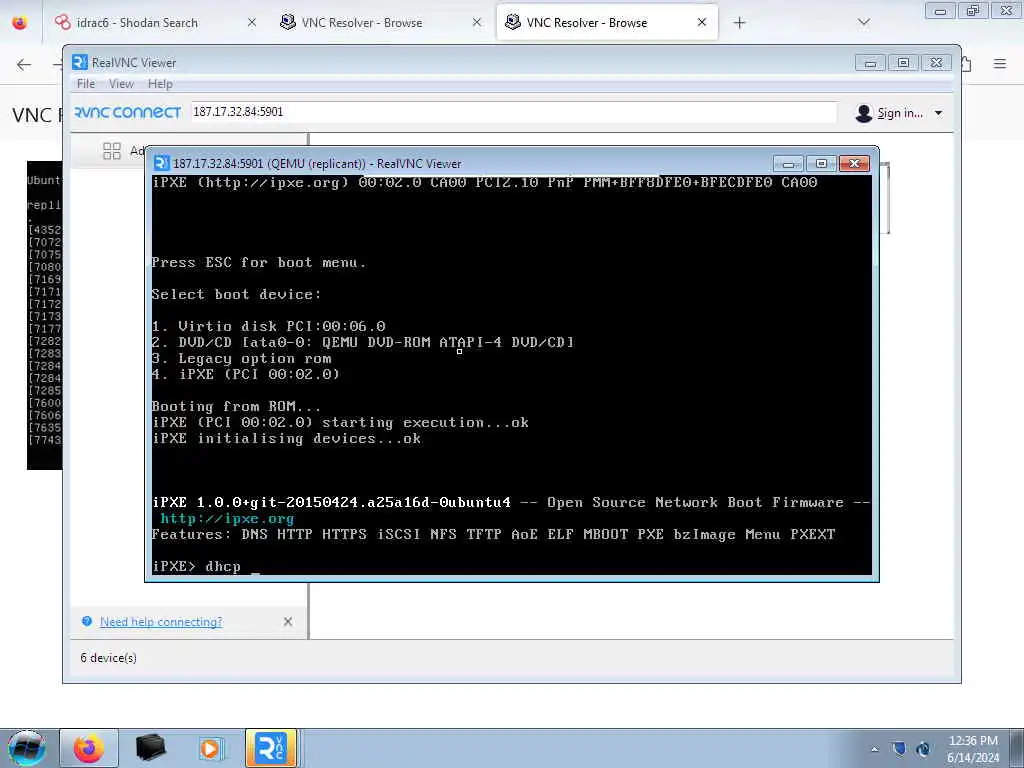Image resolution: width=1024 pixels, height=768 pixels.
Task: Click the blue help question icon
Action: (x=87, y=621)
